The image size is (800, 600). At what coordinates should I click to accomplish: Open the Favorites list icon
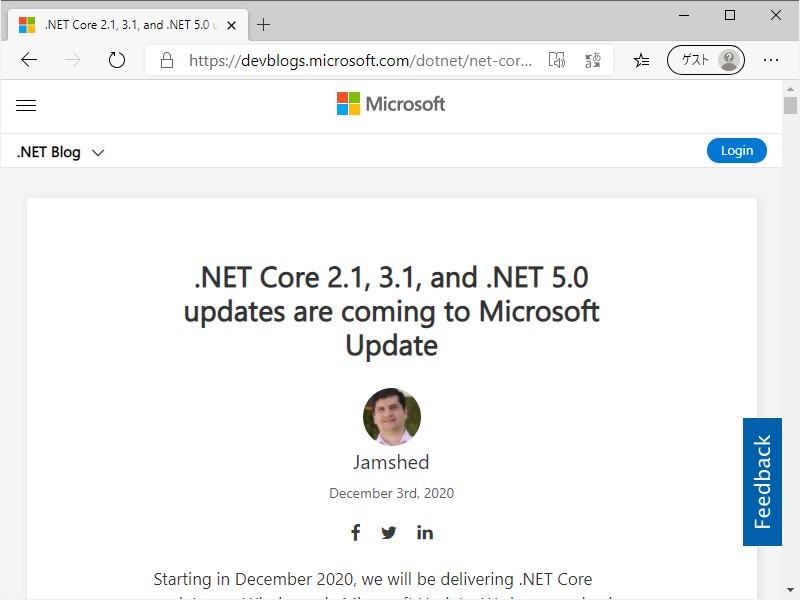[x=642, y=60]
